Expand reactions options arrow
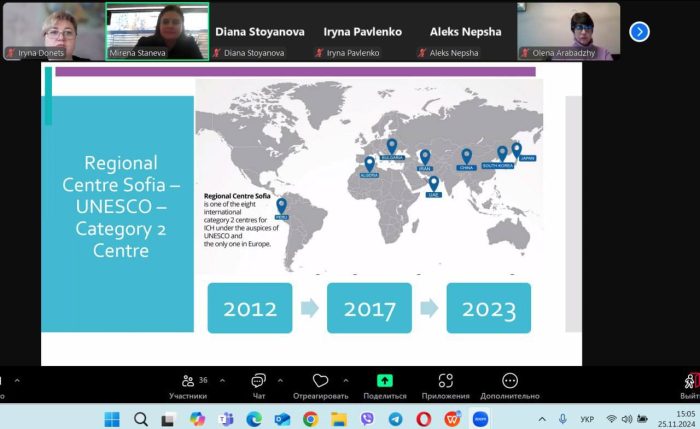Viewport: 700px width, 429px height. pyautogui.click(x=345, y=381)
